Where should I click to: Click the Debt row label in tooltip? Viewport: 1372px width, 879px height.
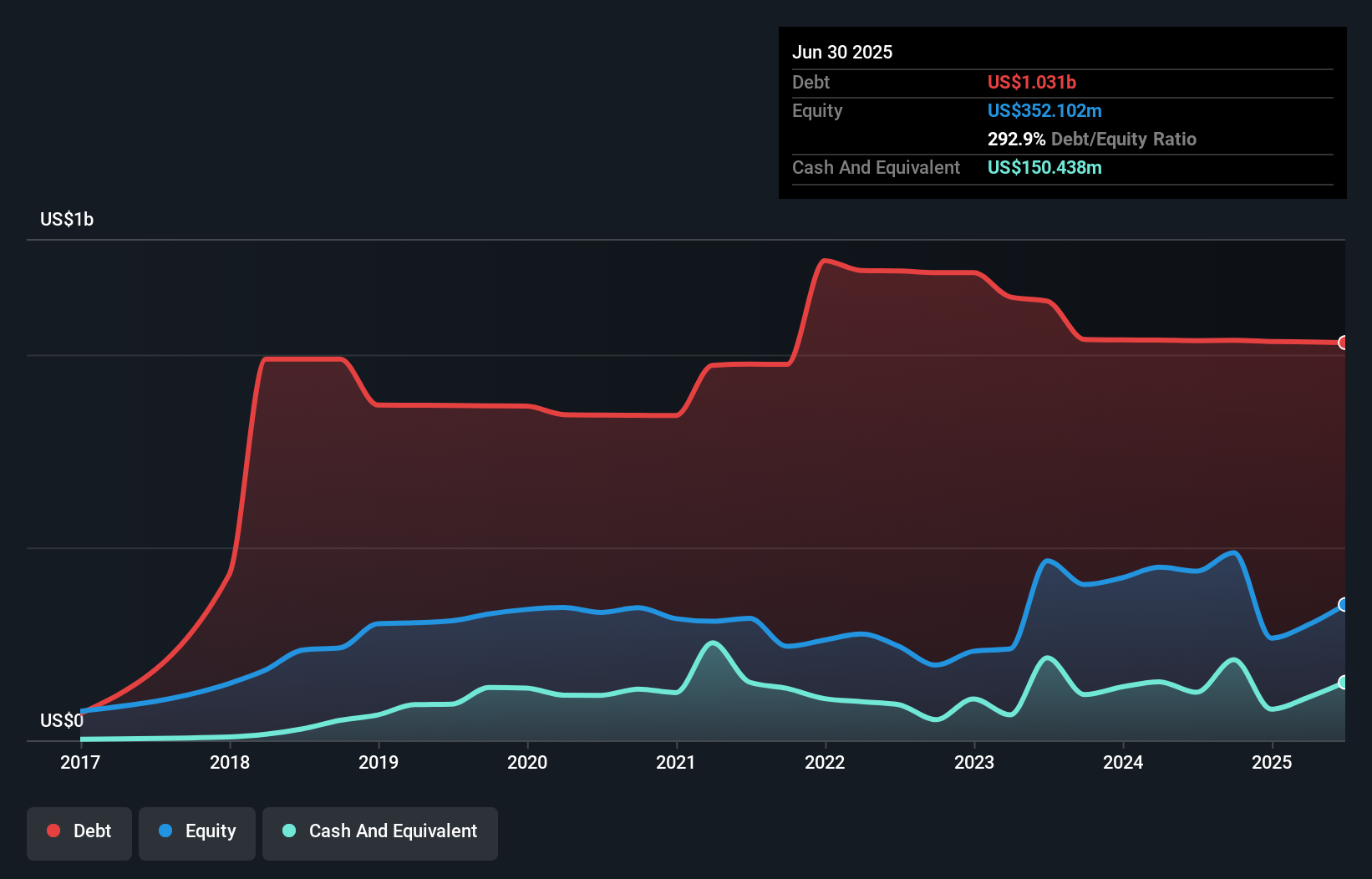click(x=810, y=82)
